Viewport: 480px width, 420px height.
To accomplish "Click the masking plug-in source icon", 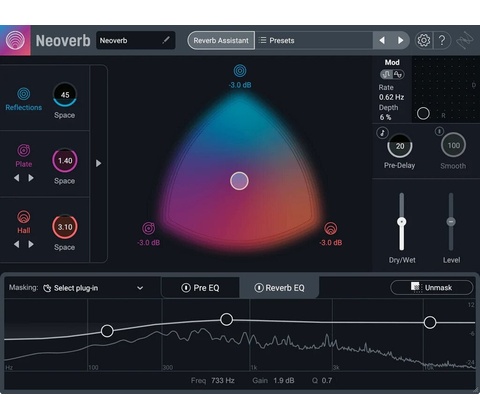I will [47, 288].
